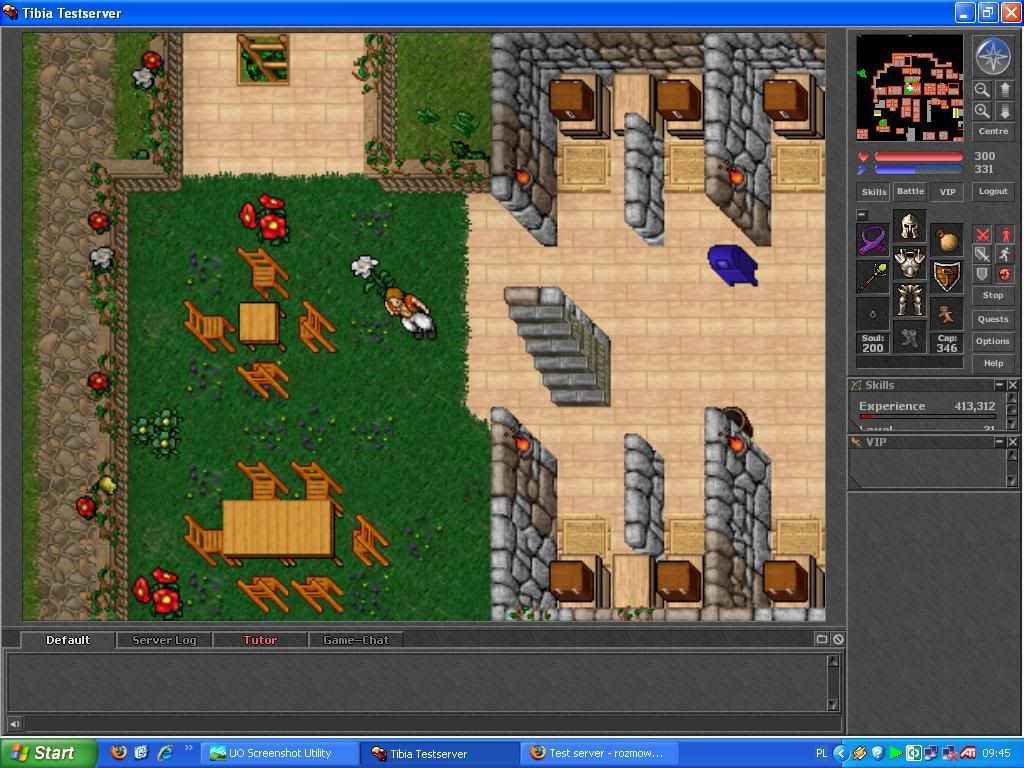Minimize the Skills panel

click(999, 385)
